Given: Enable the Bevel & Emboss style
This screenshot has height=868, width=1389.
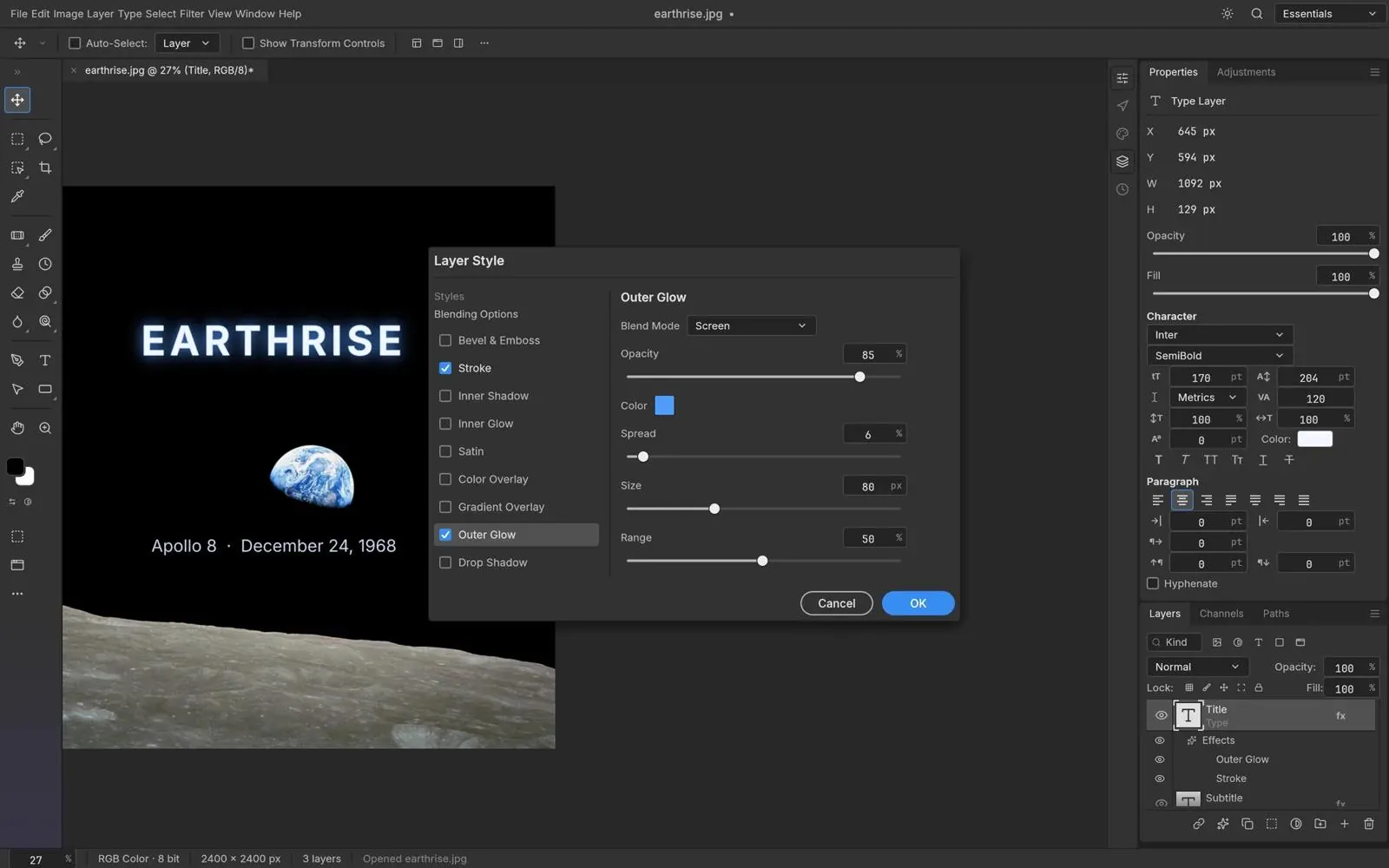Looking at the screenshot, I should (445, 340).
